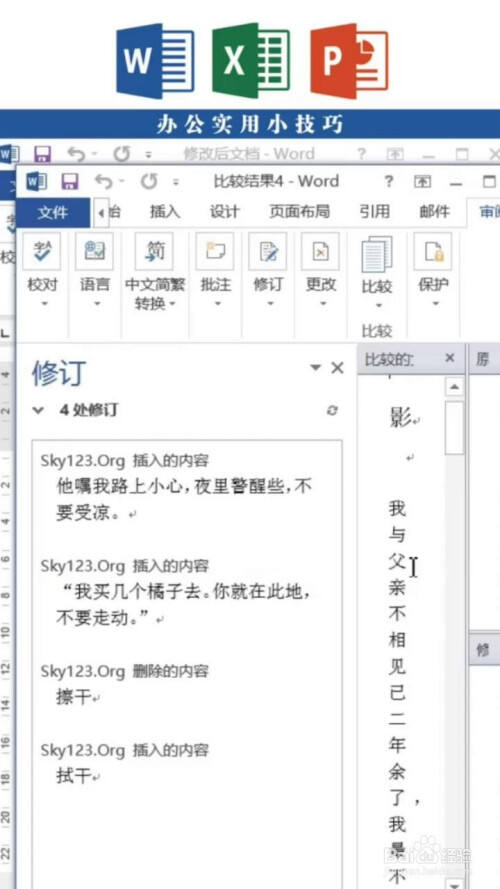Click the 比较 compare documents icon
The width and height of the screenshot is (500, 889).
click(376, 255)
